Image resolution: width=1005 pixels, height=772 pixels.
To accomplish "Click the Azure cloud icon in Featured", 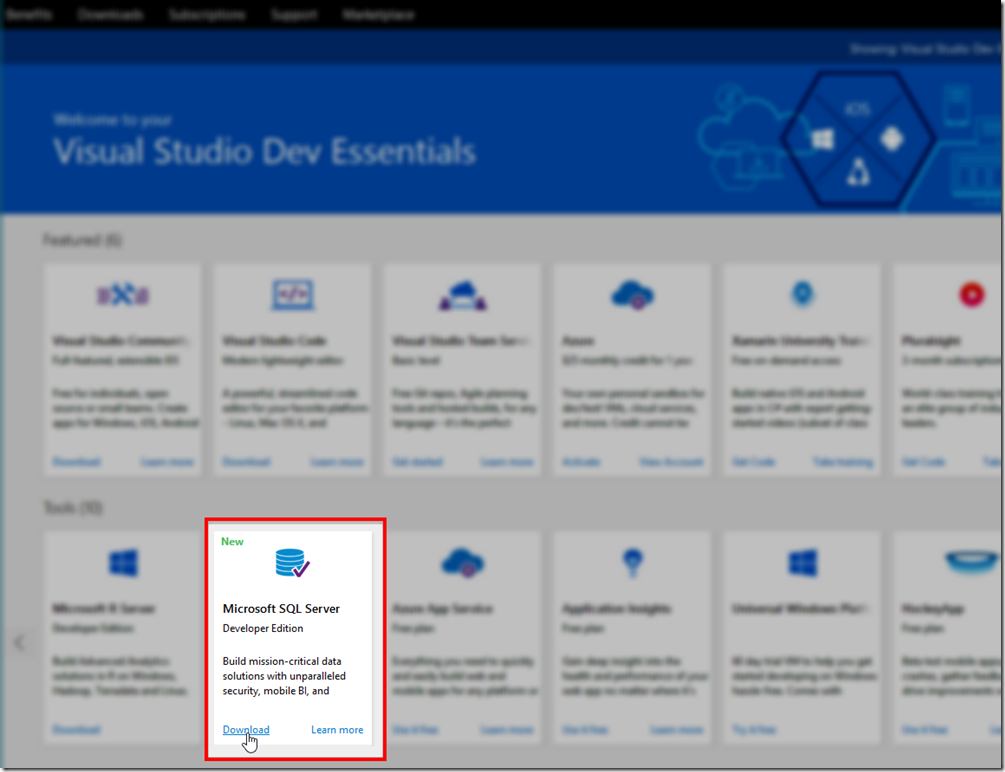I will [x=633, y=295].
